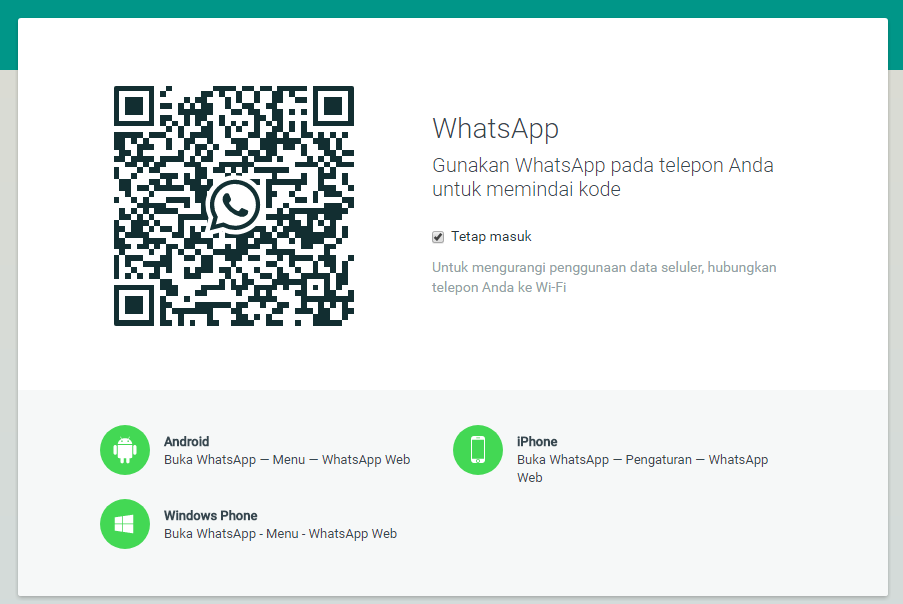Click the iPhone heading
Image resolution: width=903 pixels, height=604 pixels.
[x=537, y=442]
